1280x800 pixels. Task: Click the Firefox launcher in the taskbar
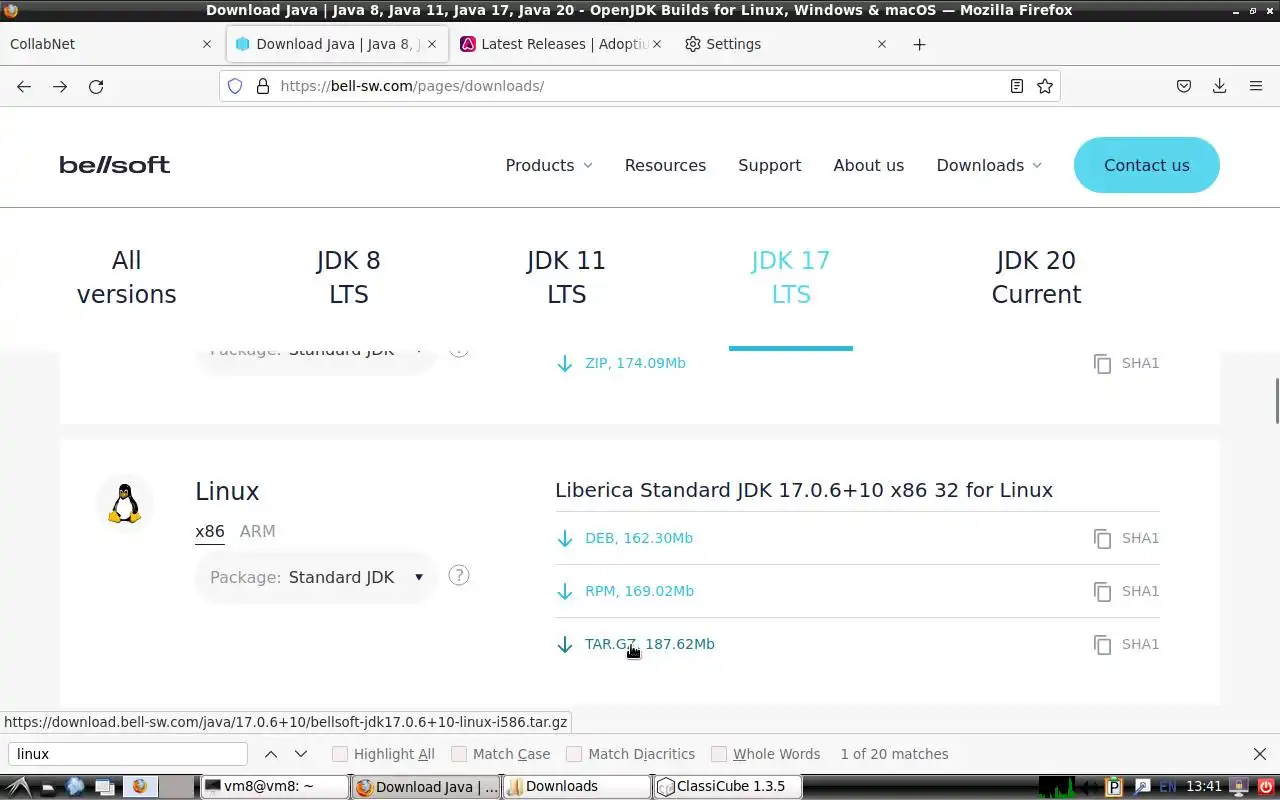(139, 786)
